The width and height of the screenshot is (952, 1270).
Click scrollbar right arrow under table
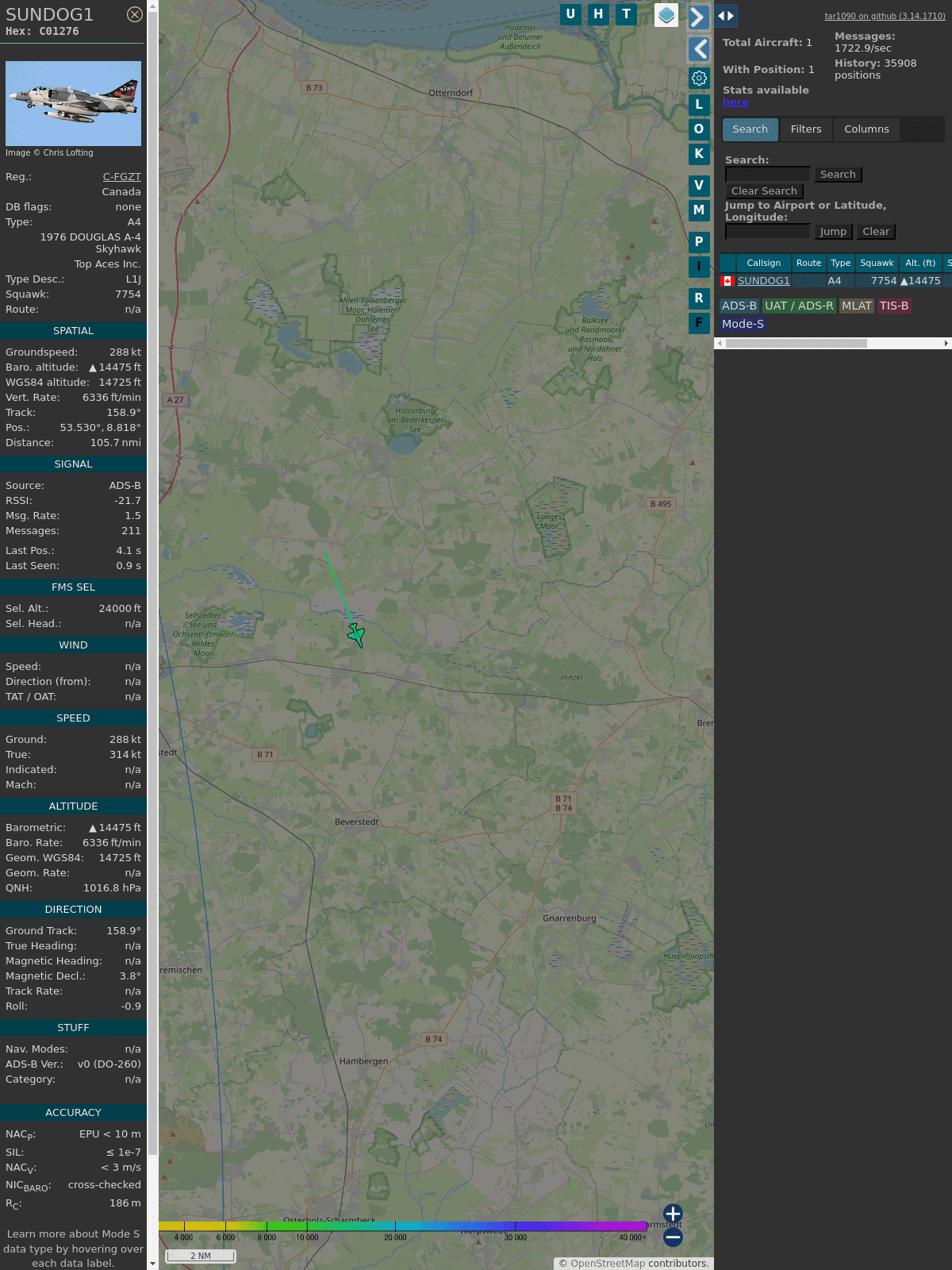tap(946, 344)
